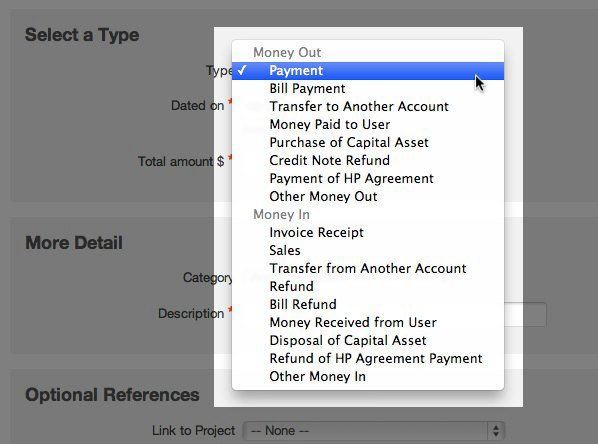Pick Disposal of Capital Asset
598x444 pixels.
click(x=368, y=341)
